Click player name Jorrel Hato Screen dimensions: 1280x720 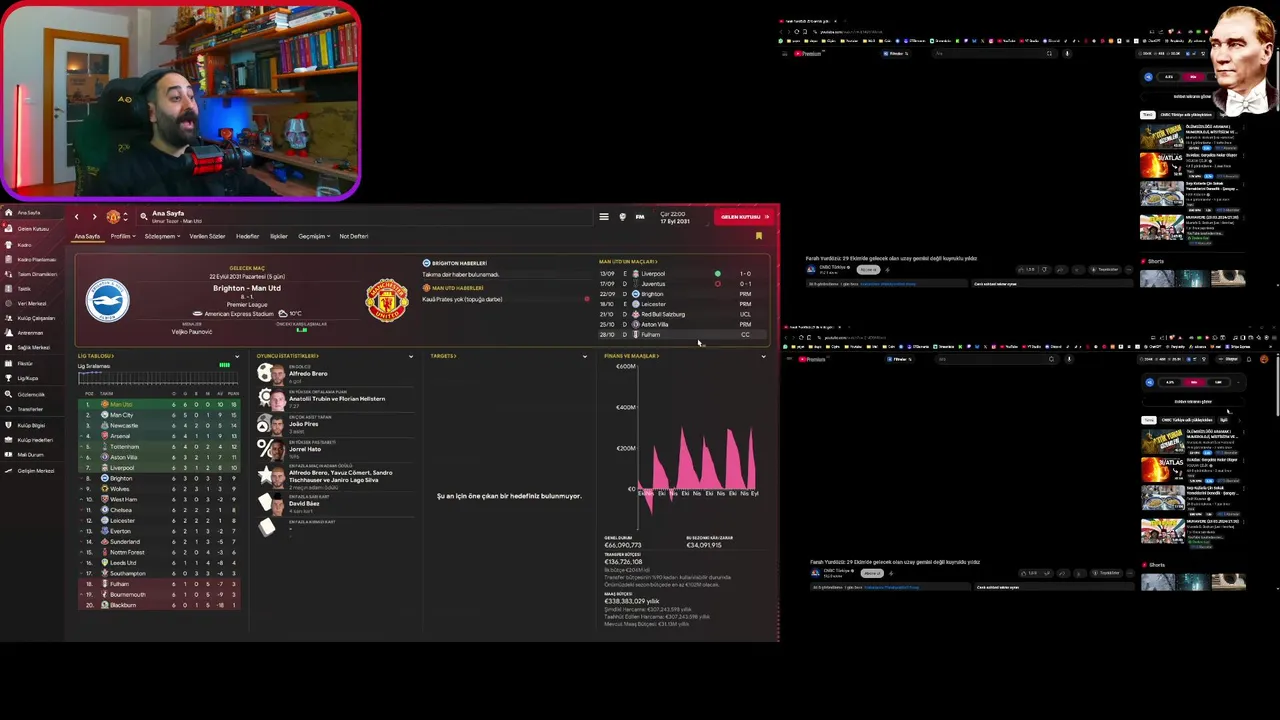click(305, 449)
